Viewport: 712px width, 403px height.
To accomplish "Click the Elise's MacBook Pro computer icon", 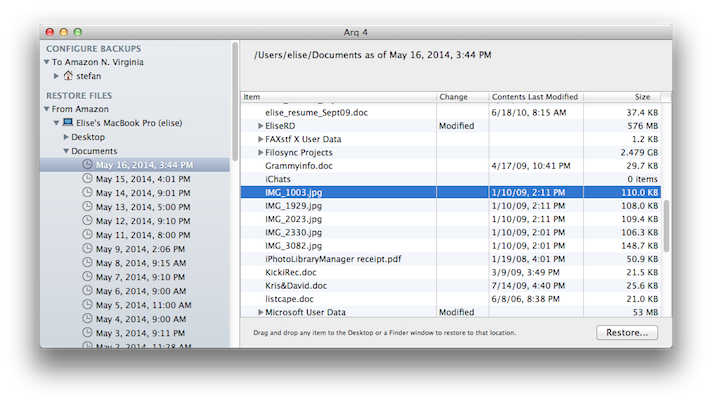I will [x=68, y=122].
